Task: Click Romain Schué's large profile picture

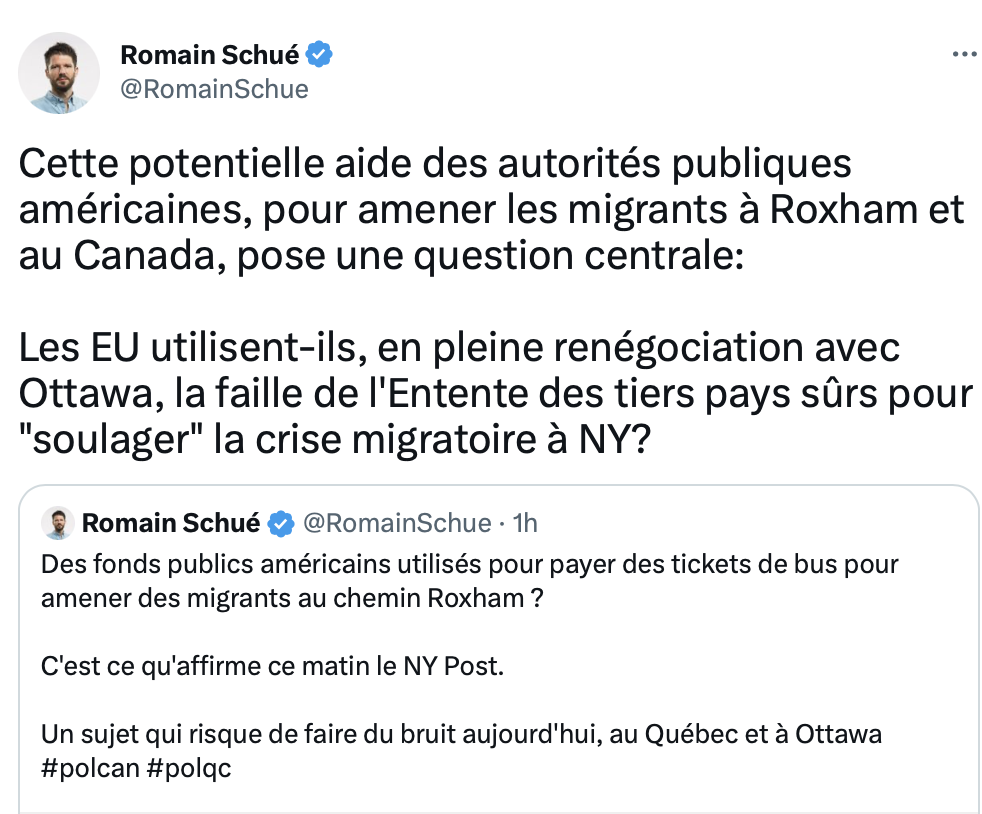Action: [x=59, y=73]
